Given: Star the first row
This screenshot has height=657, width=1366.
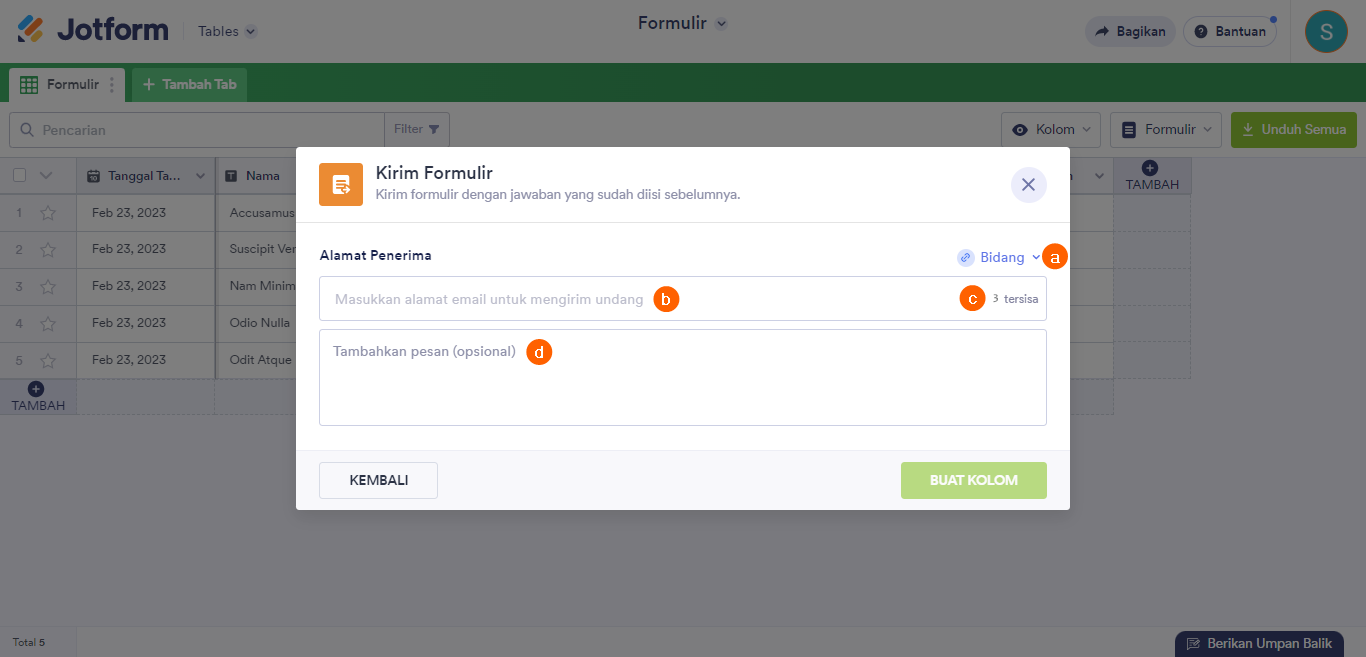Looking at the screenshot, I should pyautogui.click(x=47, y=213).
